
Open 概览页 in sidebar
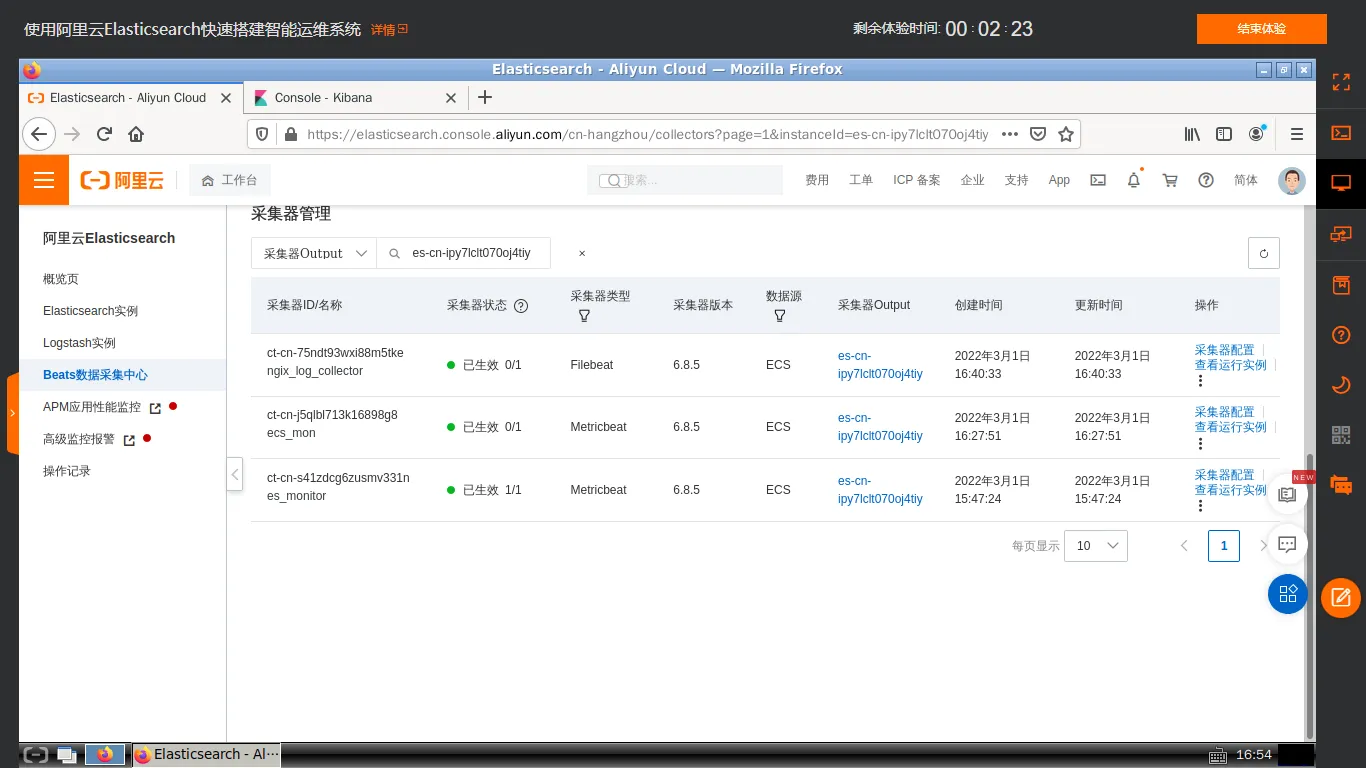61,279
